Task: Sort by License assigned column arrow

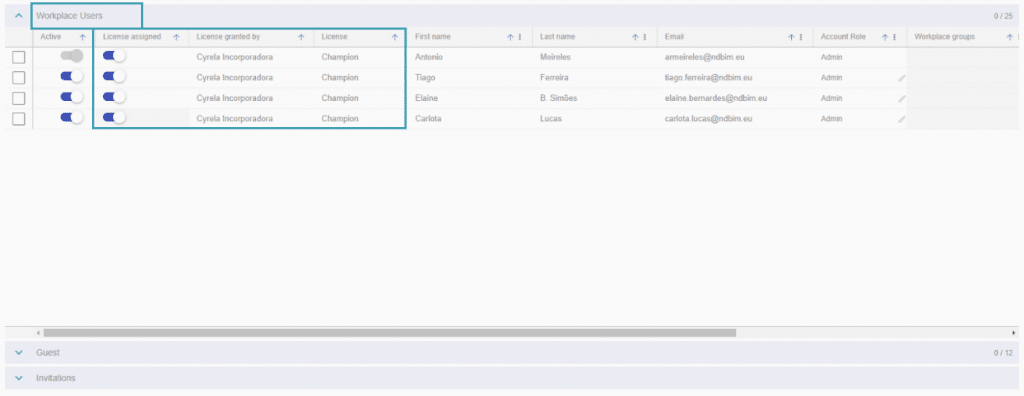Action: pyautogui.click(x=176, y=37)
